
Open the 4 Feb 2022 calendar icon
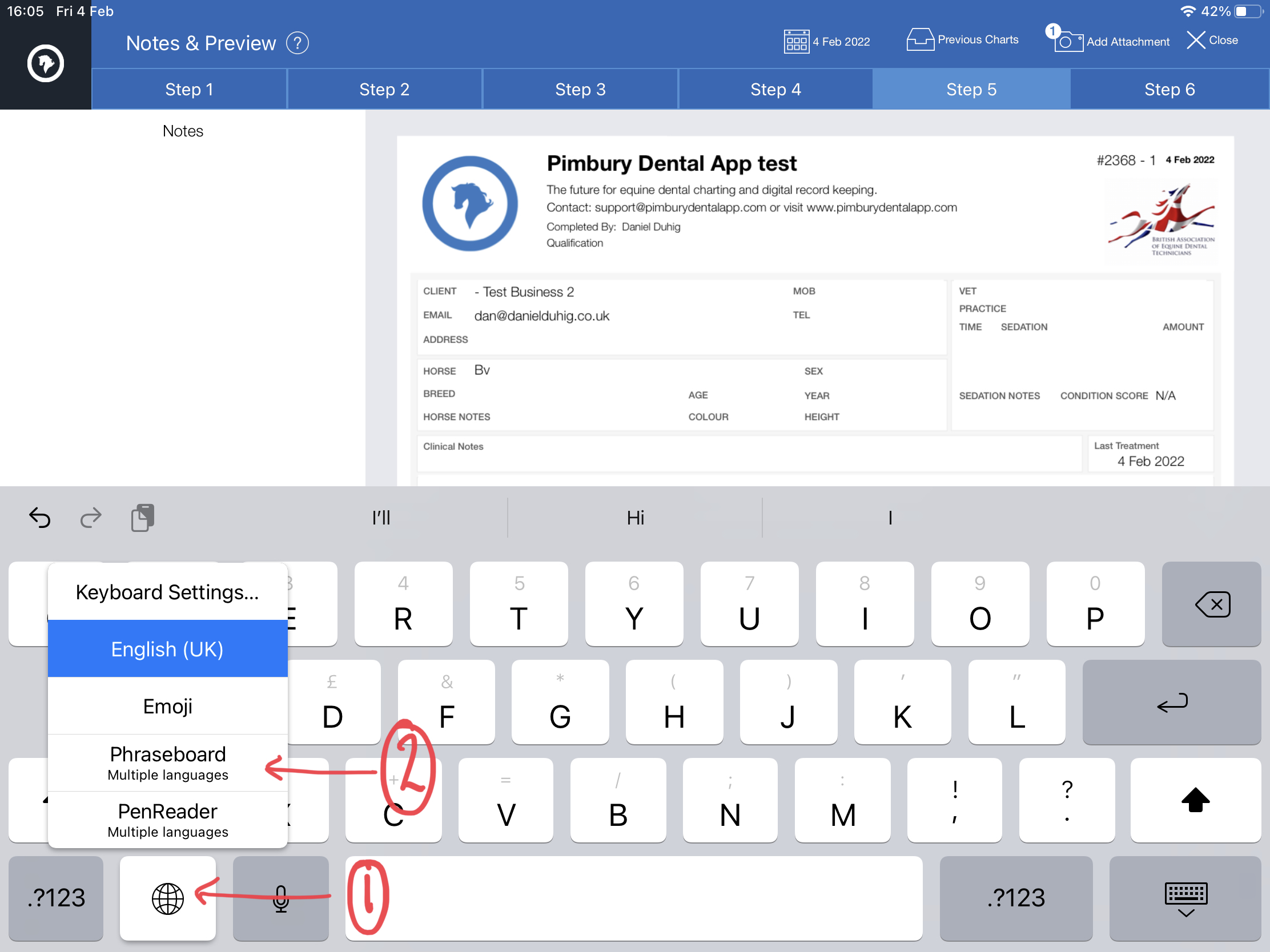[x=797, y=41]
